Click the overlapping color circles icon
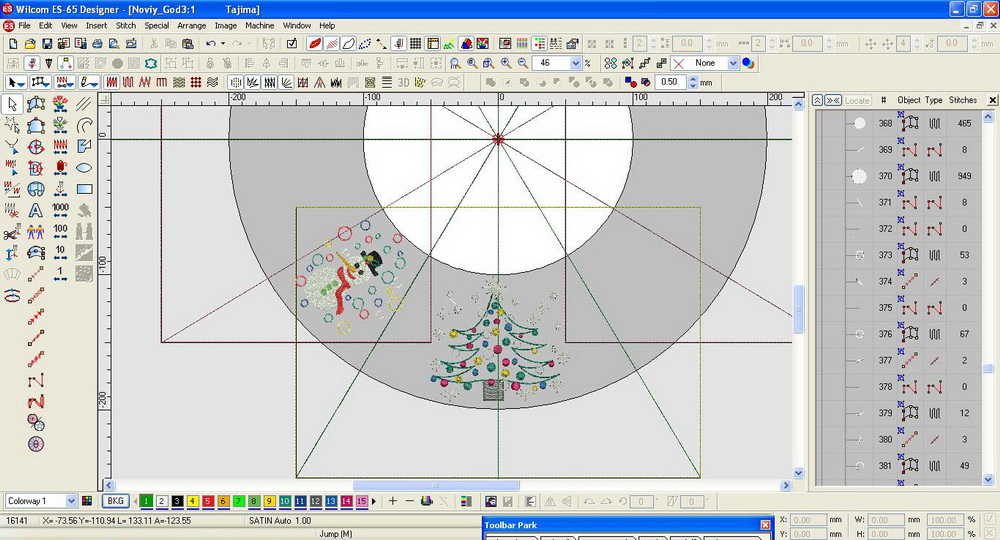The height and width of the screenshot is (540, 1000). click(748, 63)
